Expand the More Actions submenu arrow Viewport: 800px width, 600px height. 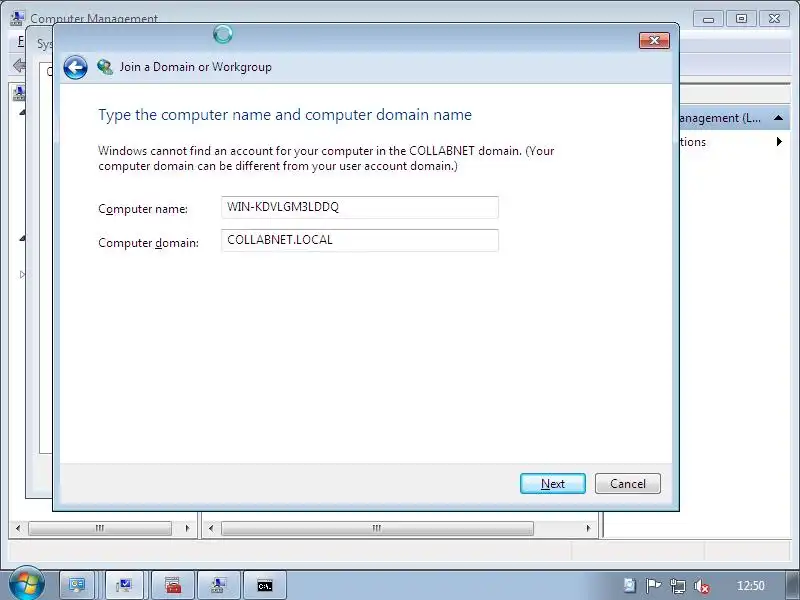pyautogui.click(x=779, y=141)
